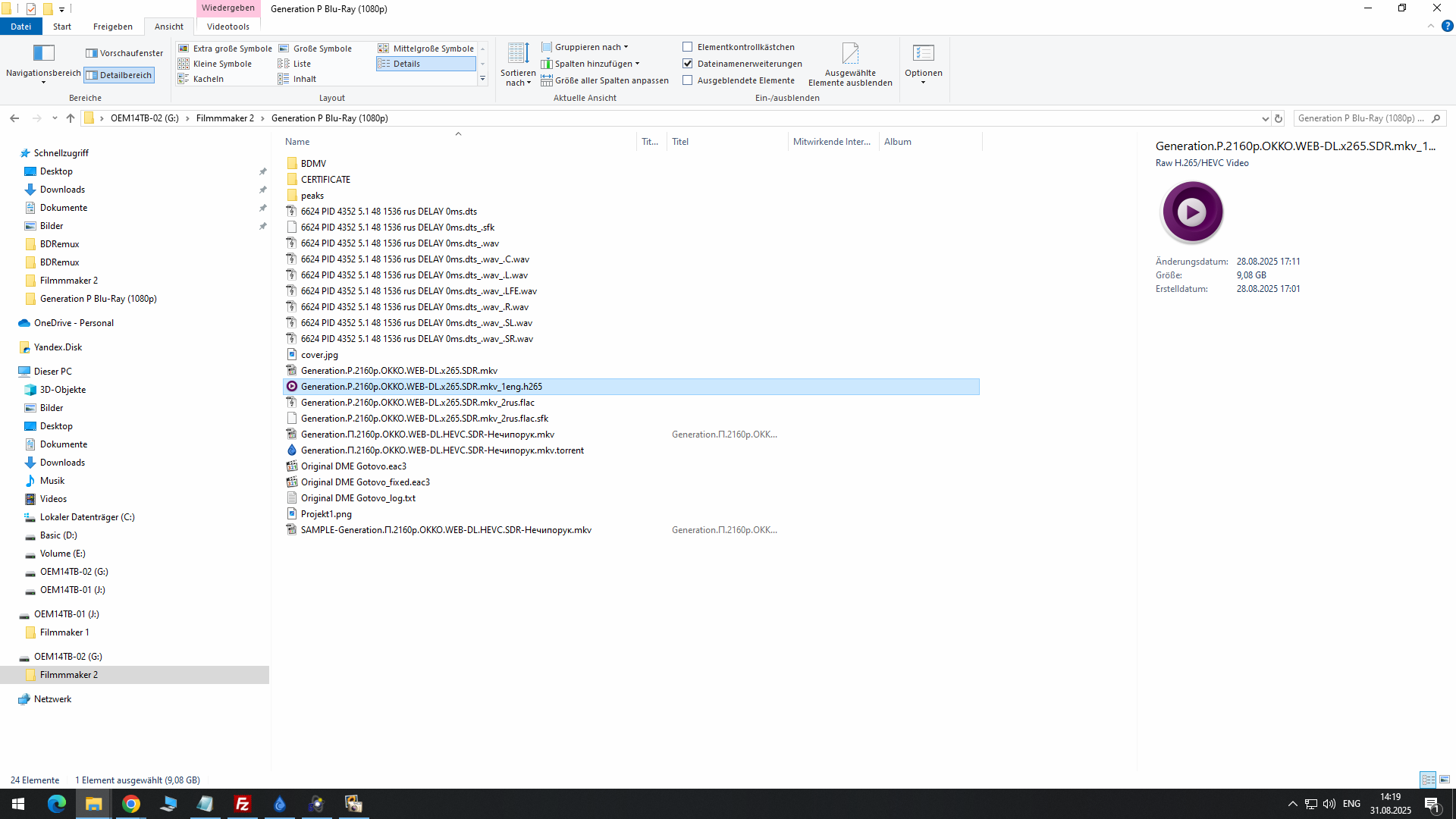This screenshot has width=1456, height=819.
Task: Open address bar history dropdown arrow
Action: tap(1265, 118)
